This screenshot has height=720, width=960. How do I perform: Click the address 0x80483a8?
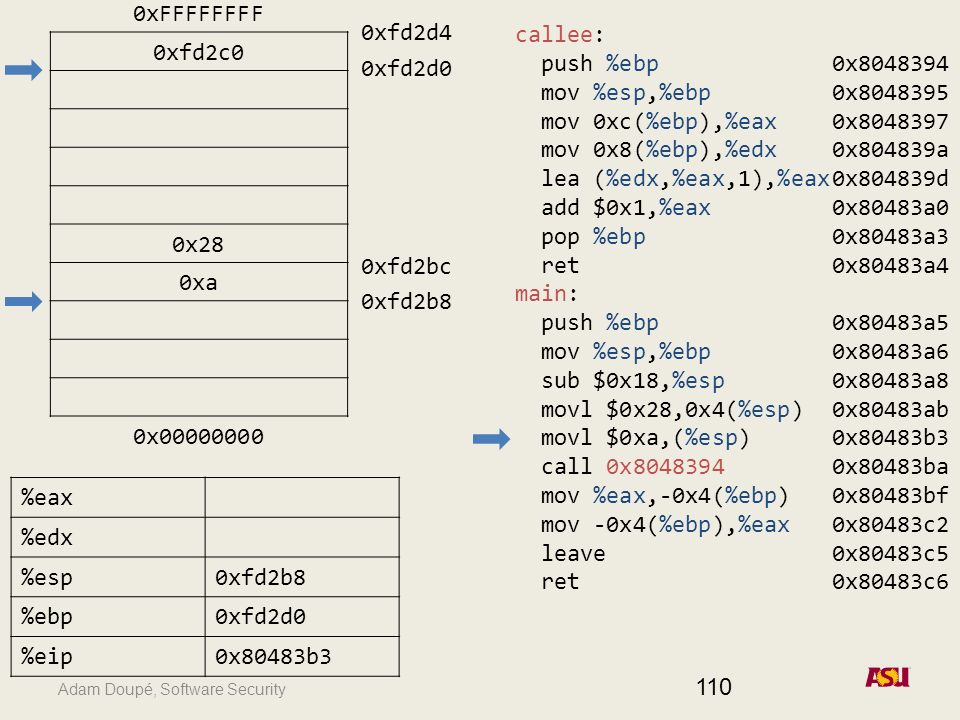pos(890,381)
